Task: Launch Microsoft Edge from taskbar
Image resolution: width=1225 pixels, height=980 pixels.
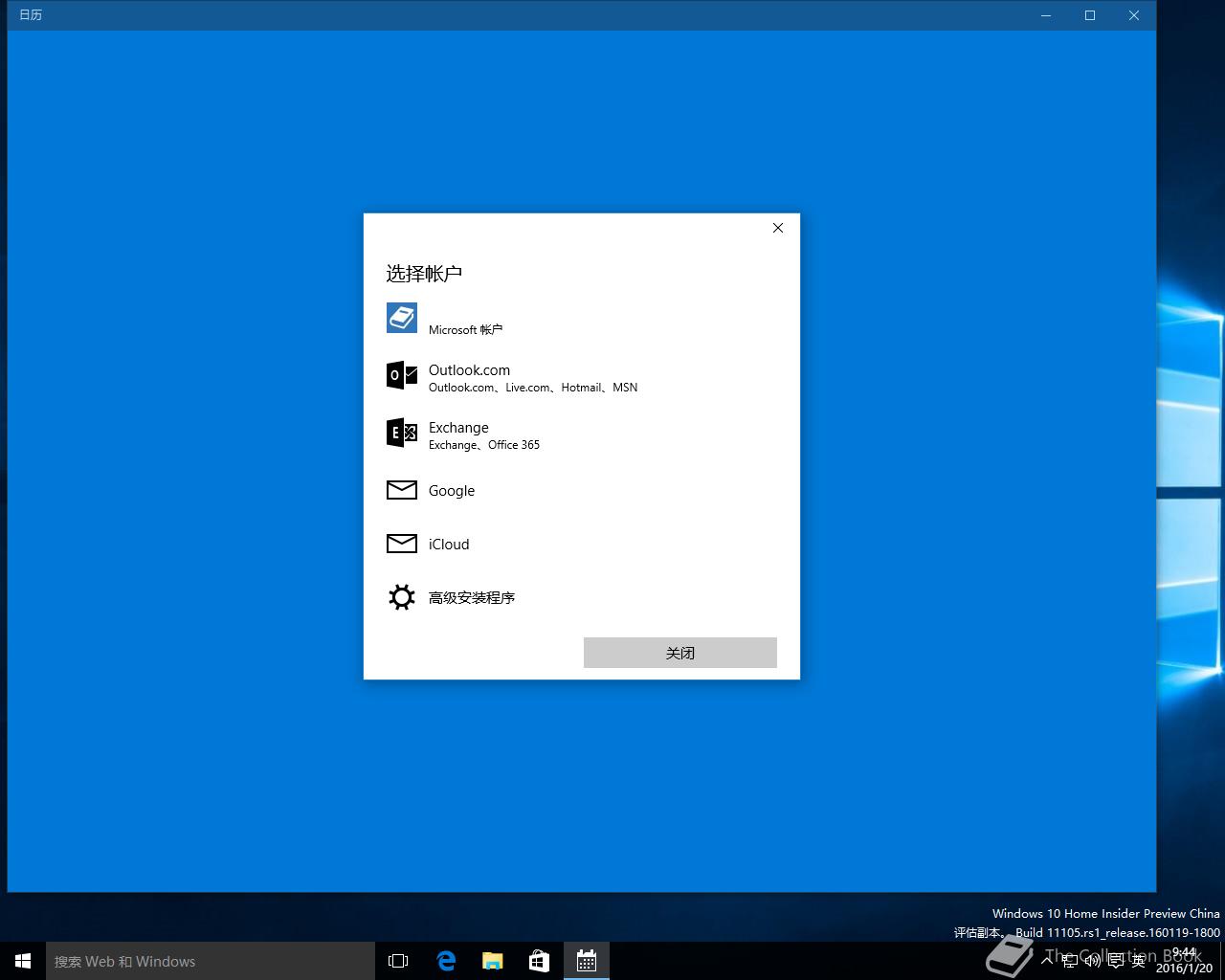Action: (x=446, y=961)
